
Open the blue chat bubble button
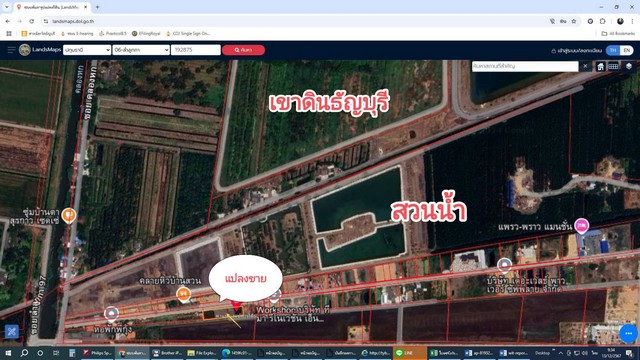629,333
